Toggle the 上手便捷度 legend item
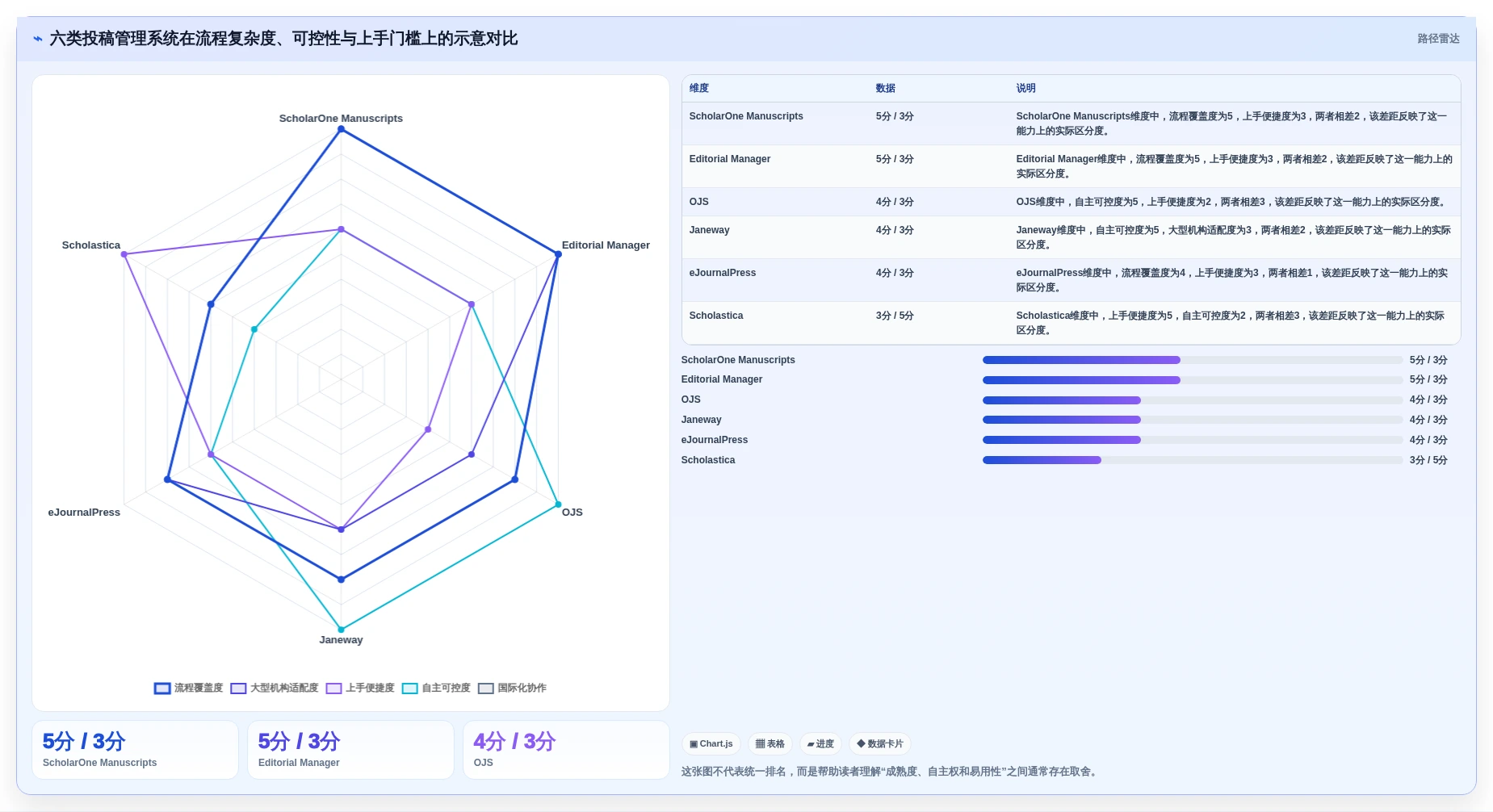Screen dimensions: 1493x812 360,688
